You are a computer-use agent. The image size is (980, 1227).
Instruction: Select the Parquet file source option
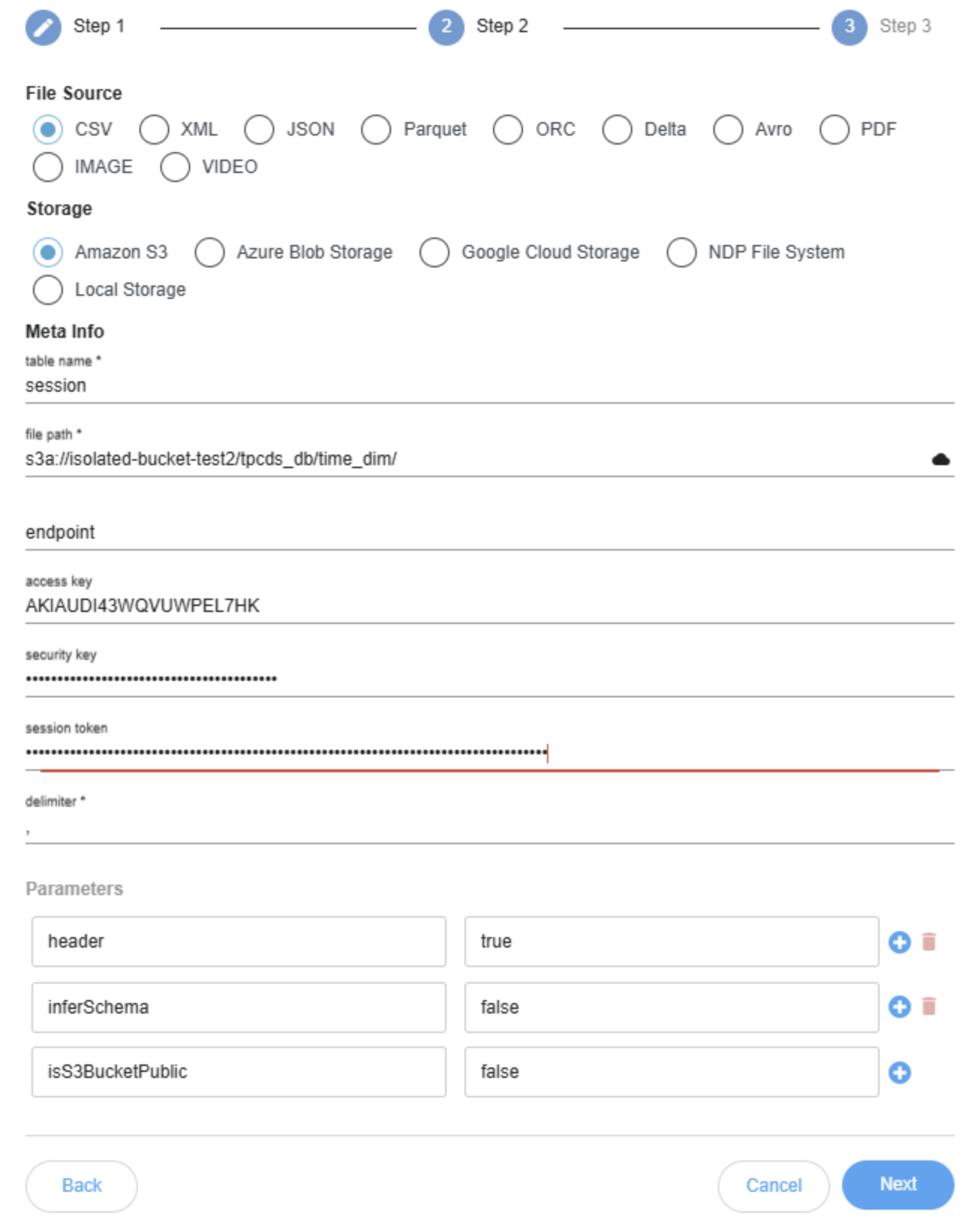tap(376, 130)
